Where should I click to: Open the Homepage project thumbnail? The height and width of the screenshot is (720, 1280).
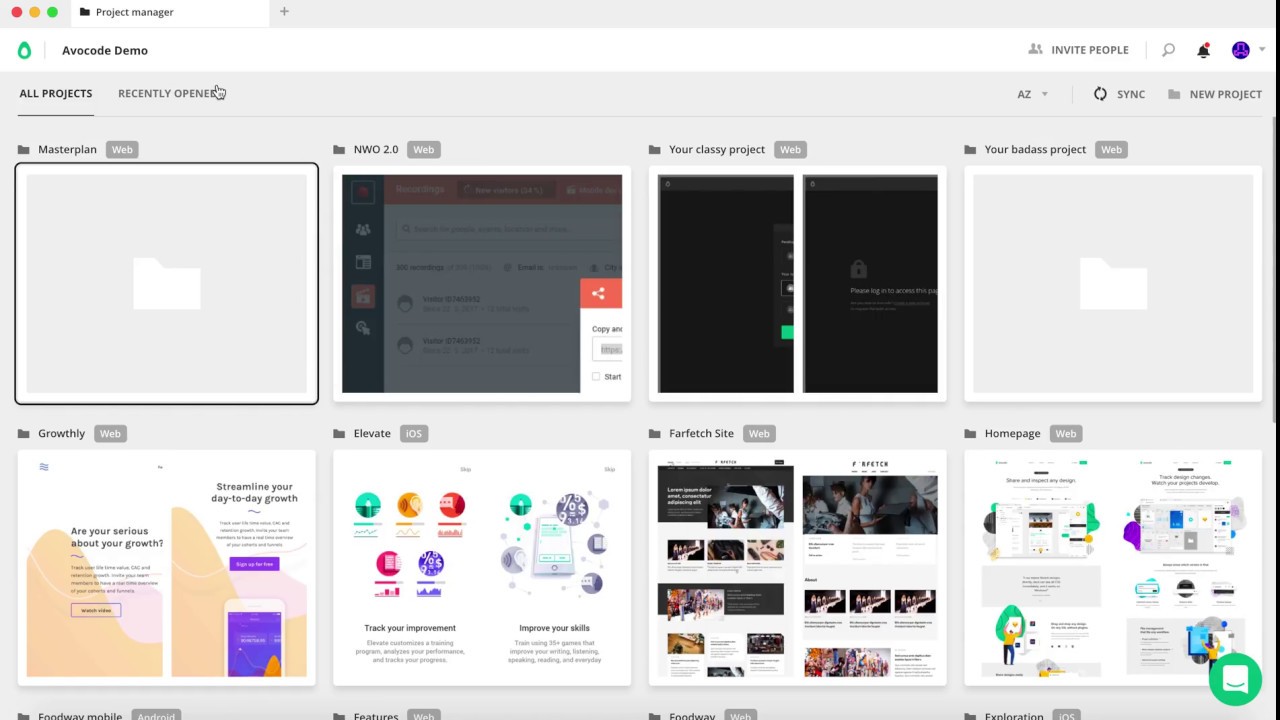click(x=1113, y=568)
